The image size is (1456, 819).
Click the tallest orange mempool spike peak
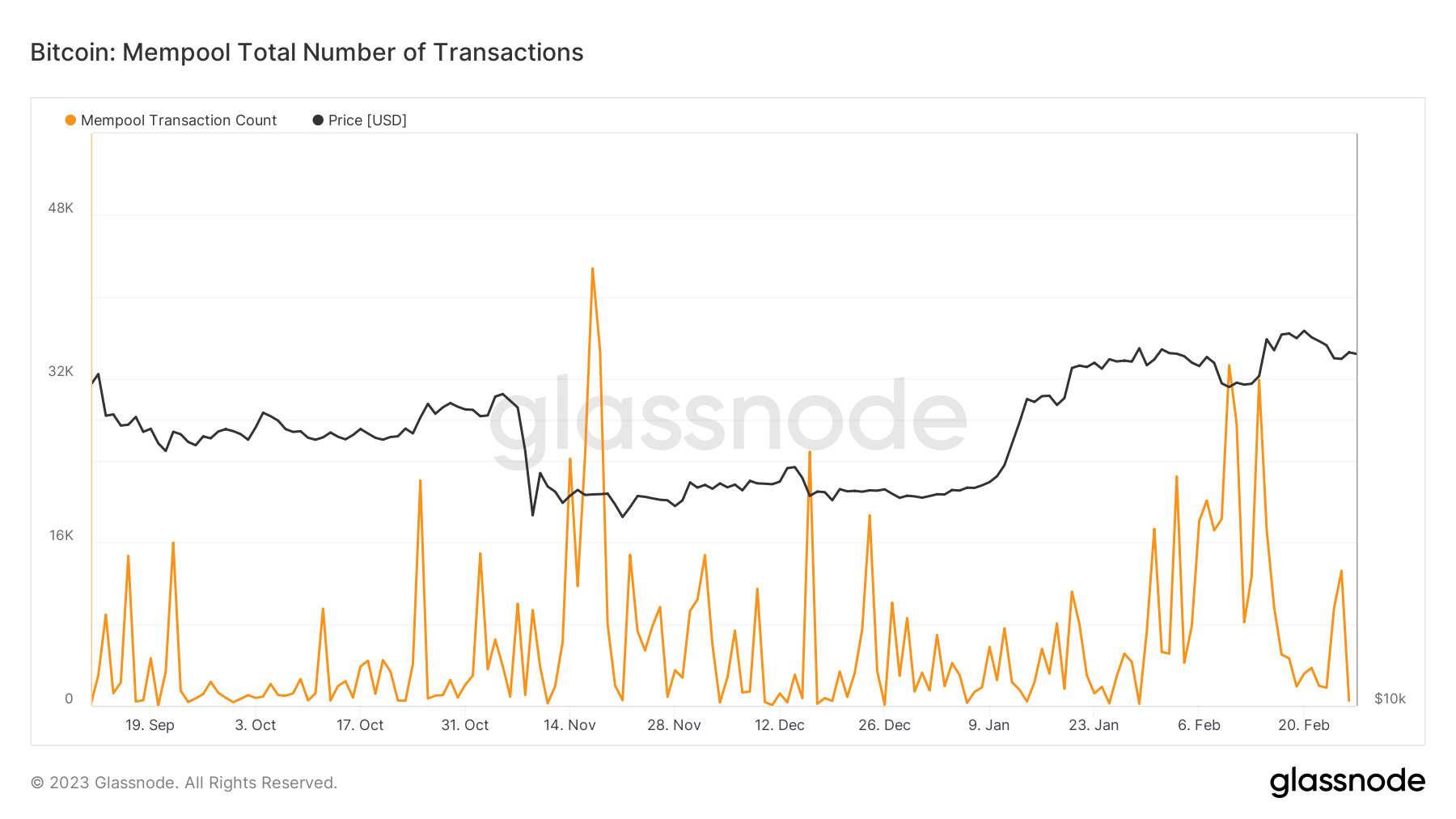click(592, 269)
